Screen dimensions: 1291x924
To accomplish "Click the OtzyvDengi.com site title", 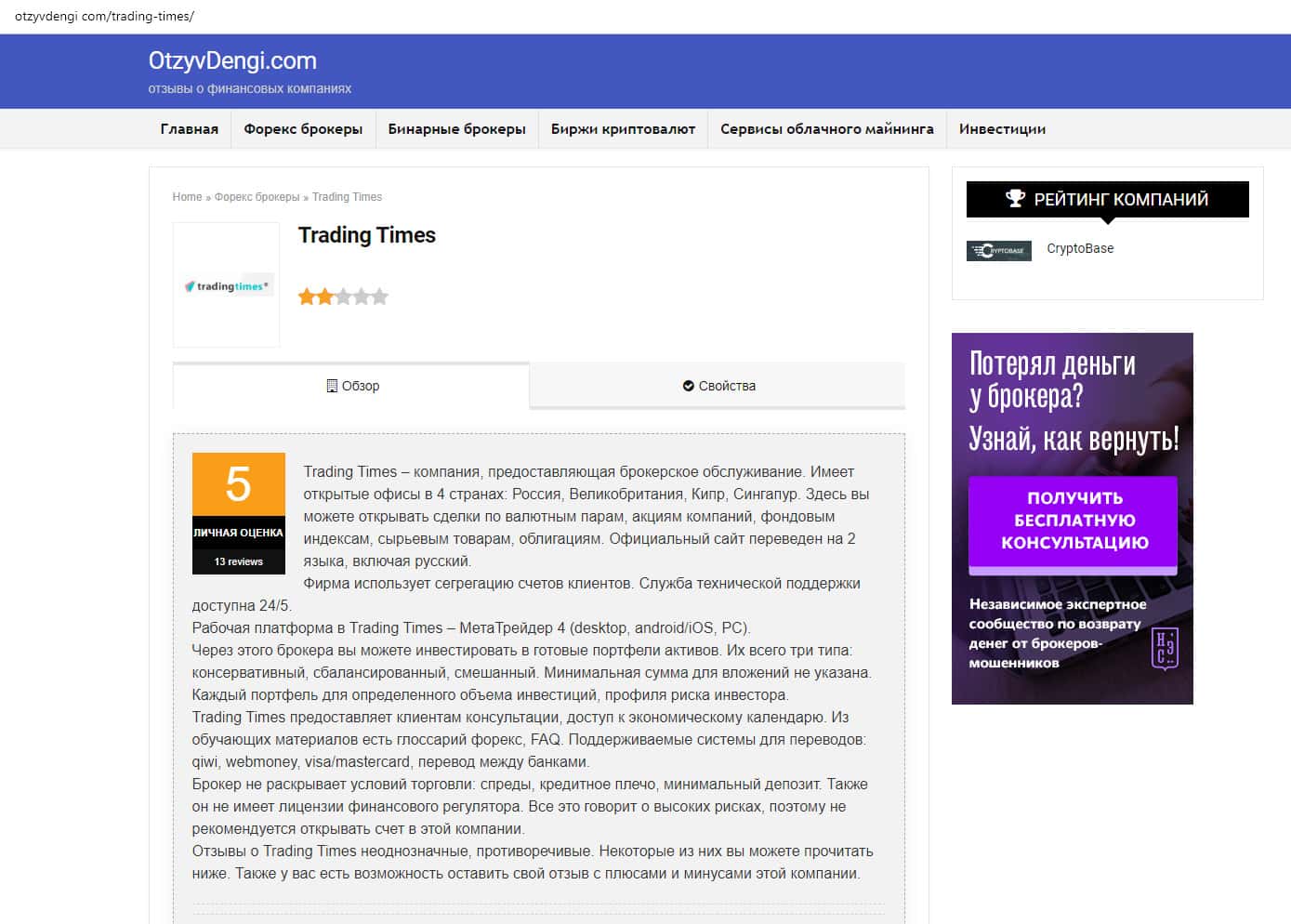I will coord(232,60).
